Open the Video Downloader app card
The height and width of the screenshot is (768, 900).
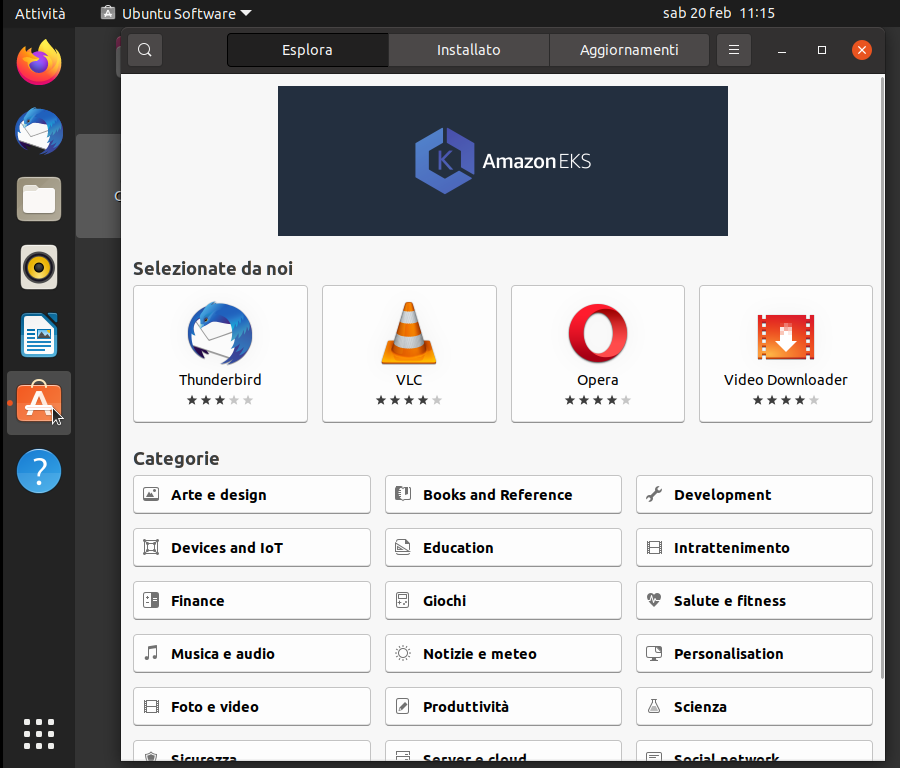[786, 354]
